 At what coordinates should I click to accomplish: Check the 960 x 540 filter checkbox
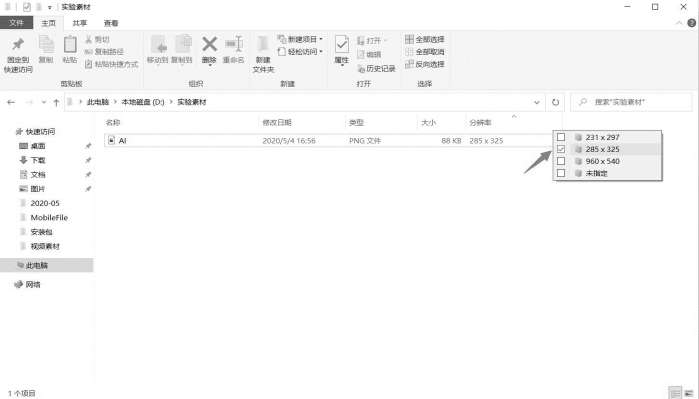click(561, 161)
